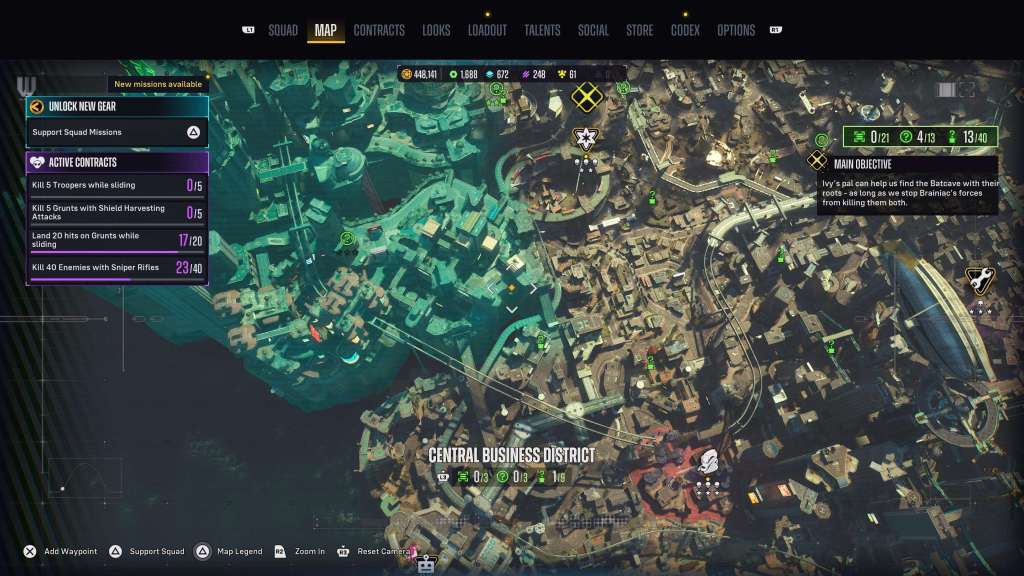Click the green ring resource icon showing 1,688
1024x576 pixels.
click(x=453, y=74)
